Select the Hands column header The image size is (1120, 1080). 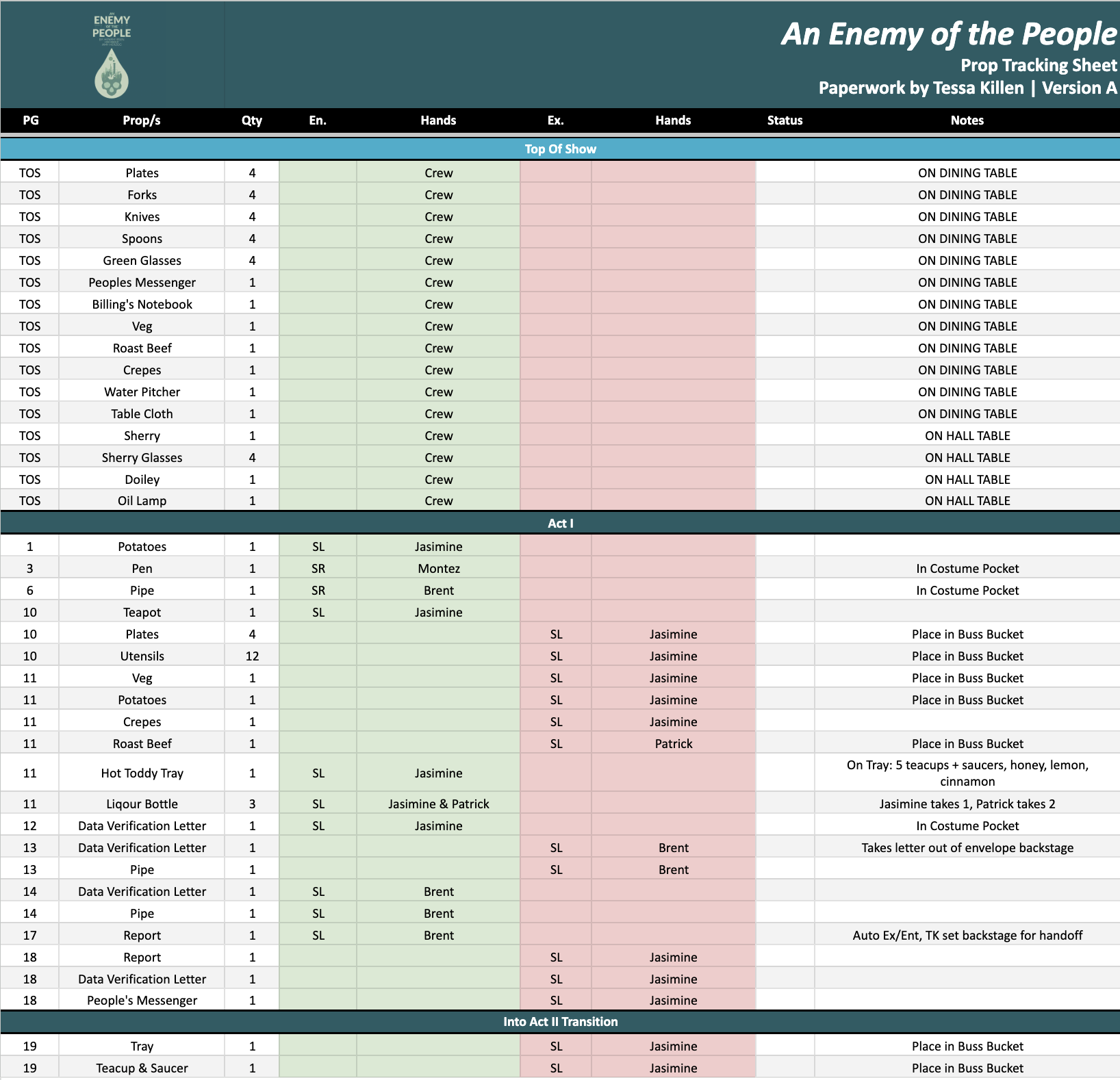pyautogui.click(x=438, y=120)
